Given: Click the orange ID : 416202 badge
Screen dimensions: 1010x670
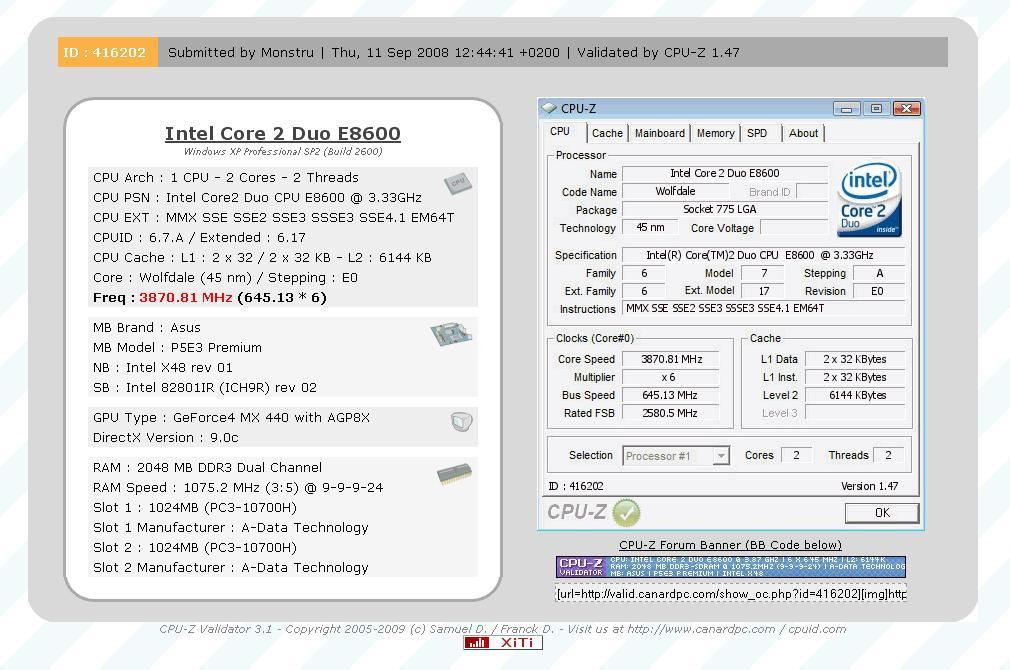Looking at the screenshot, I should pos(108,52).
